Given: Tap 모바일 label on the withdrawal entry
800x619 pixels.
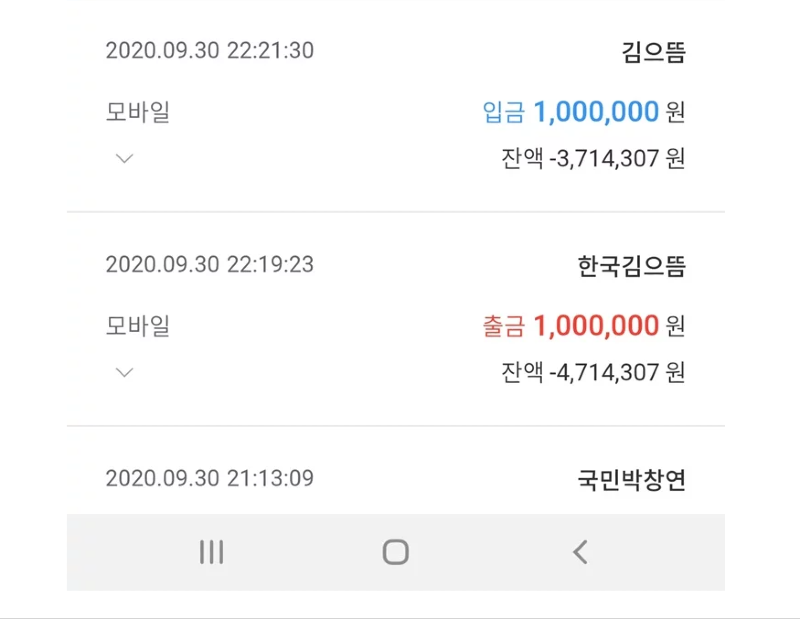Looking at the screenshot, I should pyautogui.click(x=138, y=325).
